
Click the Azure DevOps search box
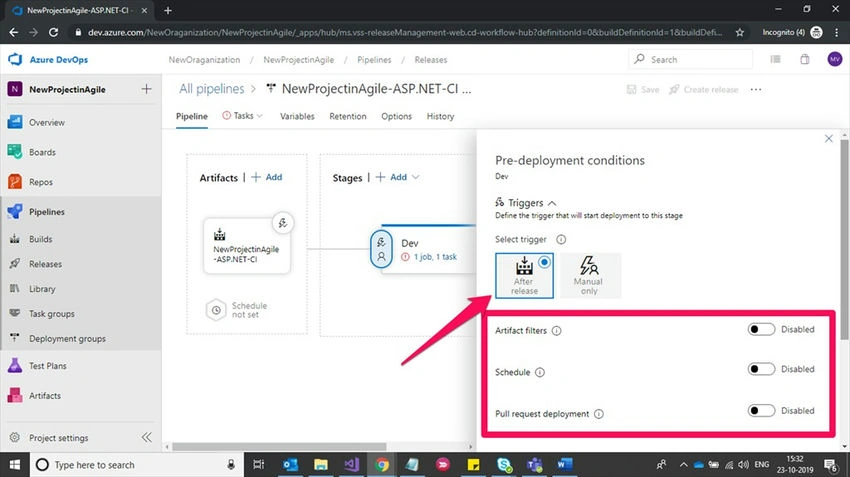pos(691,59)
